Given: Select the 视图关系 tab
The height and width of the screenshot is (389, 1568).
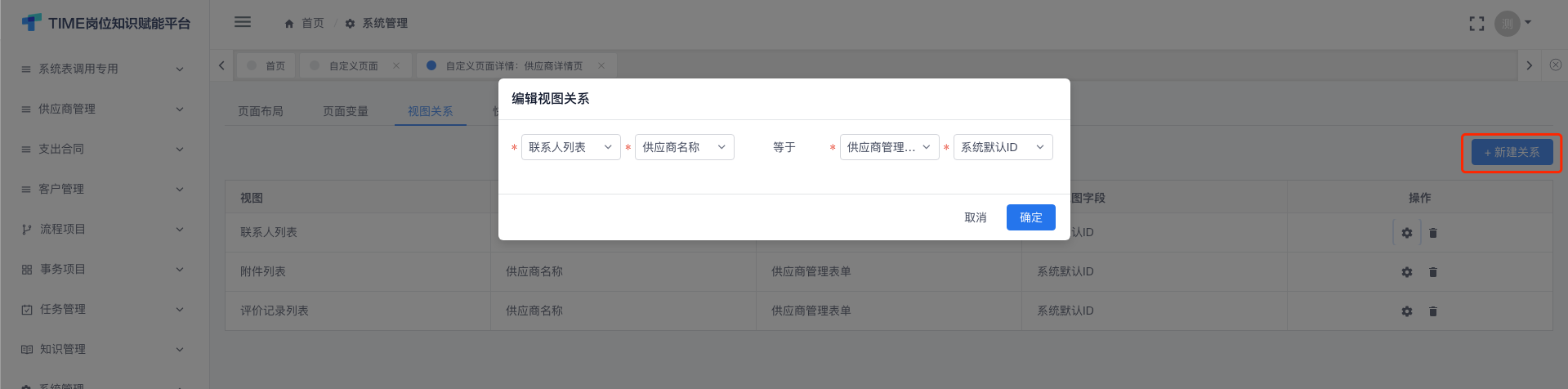Looking at the screenshot, I should pyautogui.click(x=431, y=111).
